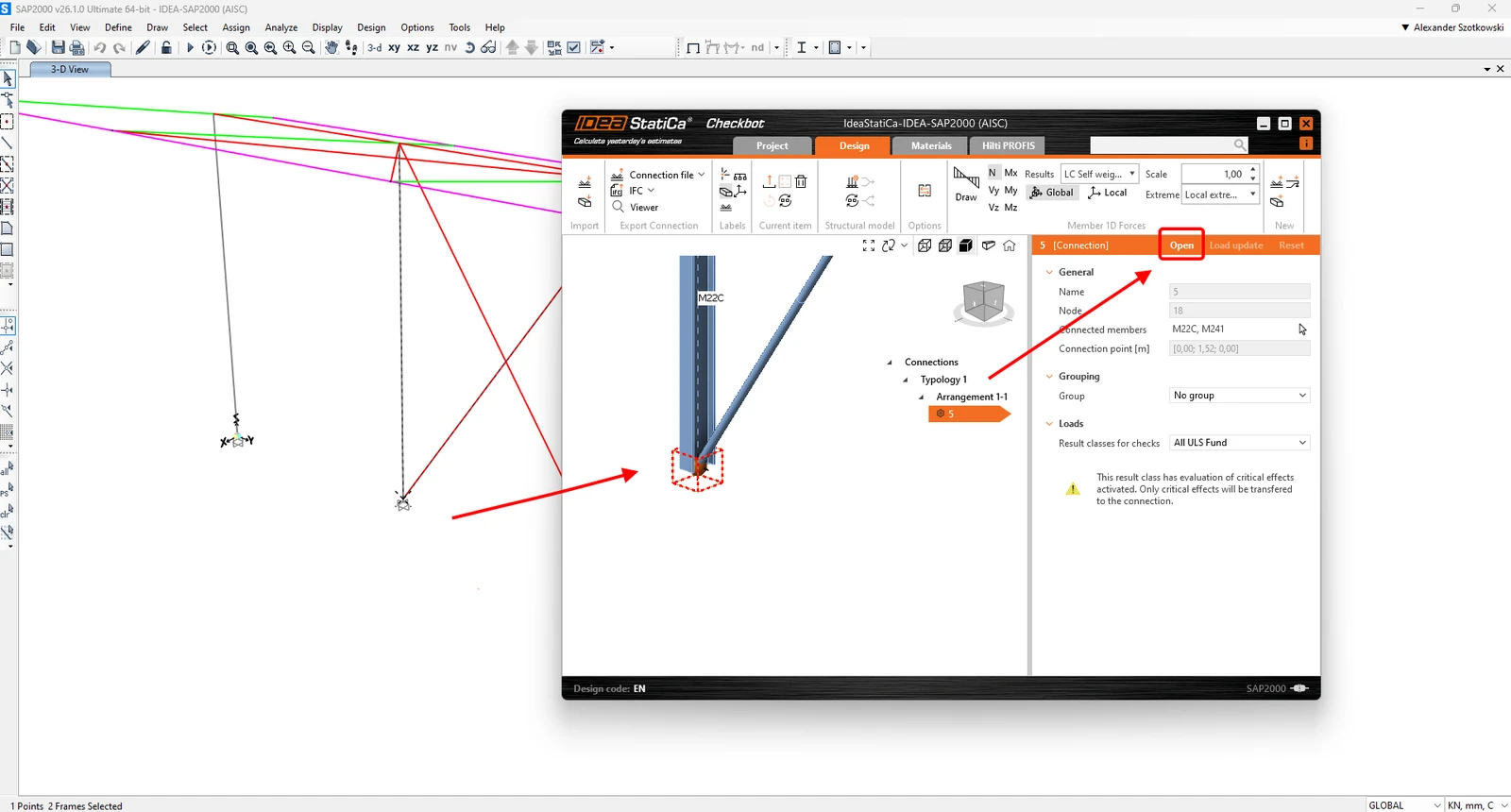This screenshot has height=812, width=1511.
Task: Click the Zoom In One Step icon
Action: coord(289,47)
